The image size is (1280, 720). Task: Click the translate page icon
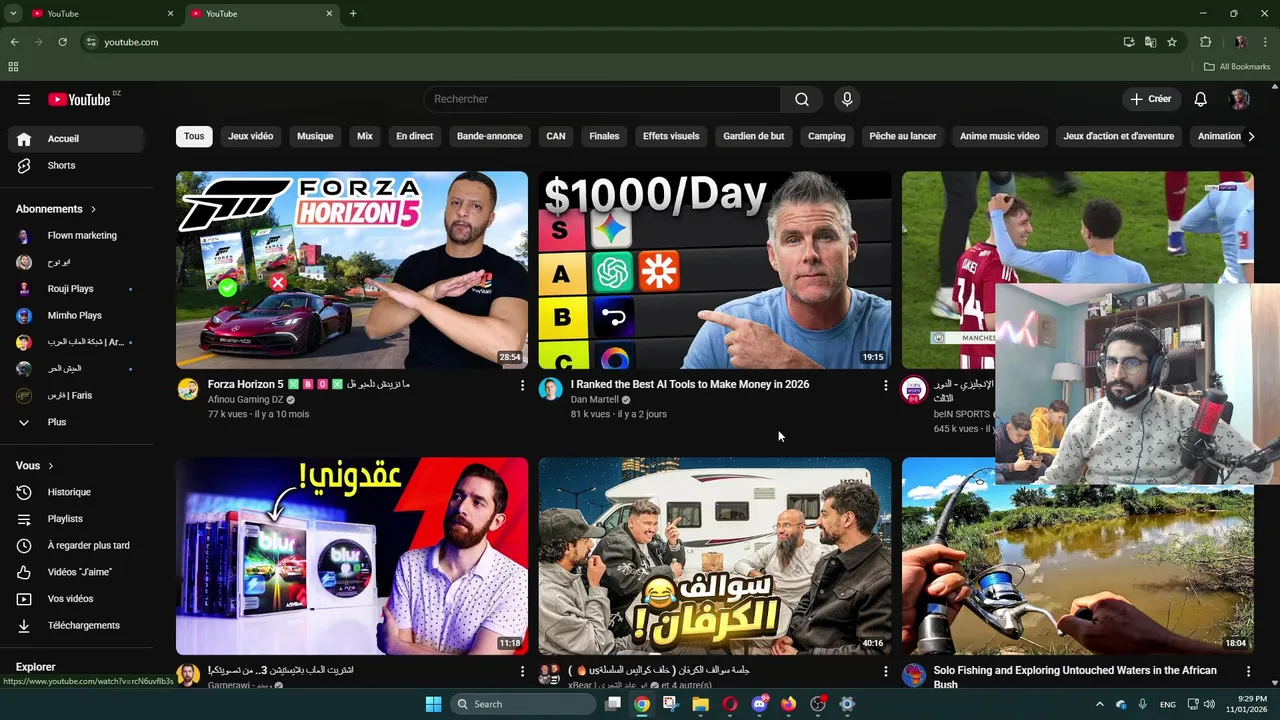1150,42
